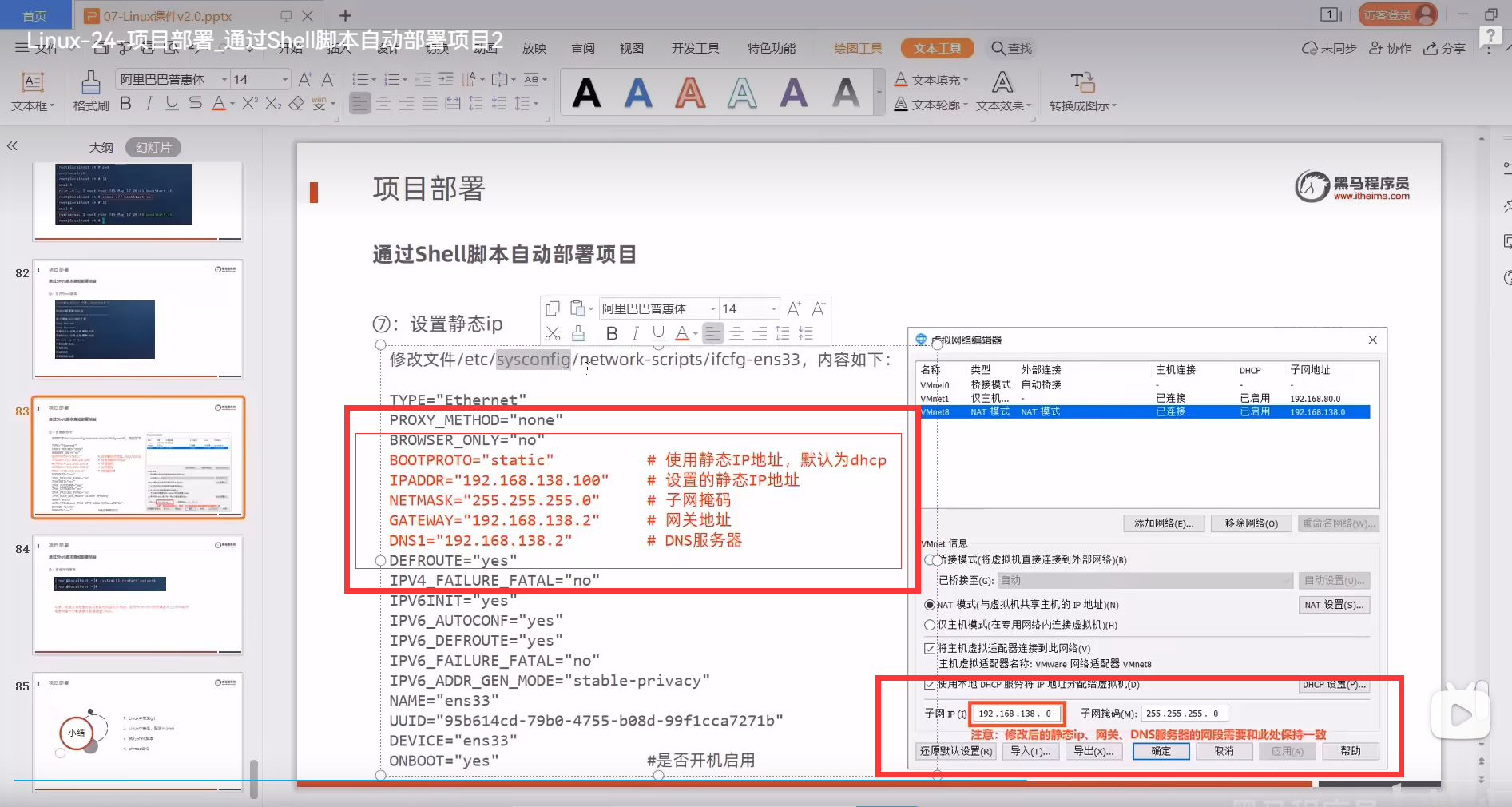Viewport: 1512px width, 807px height.
Task: Apply the blue WordArt A style
Action: tap(638, 93)
